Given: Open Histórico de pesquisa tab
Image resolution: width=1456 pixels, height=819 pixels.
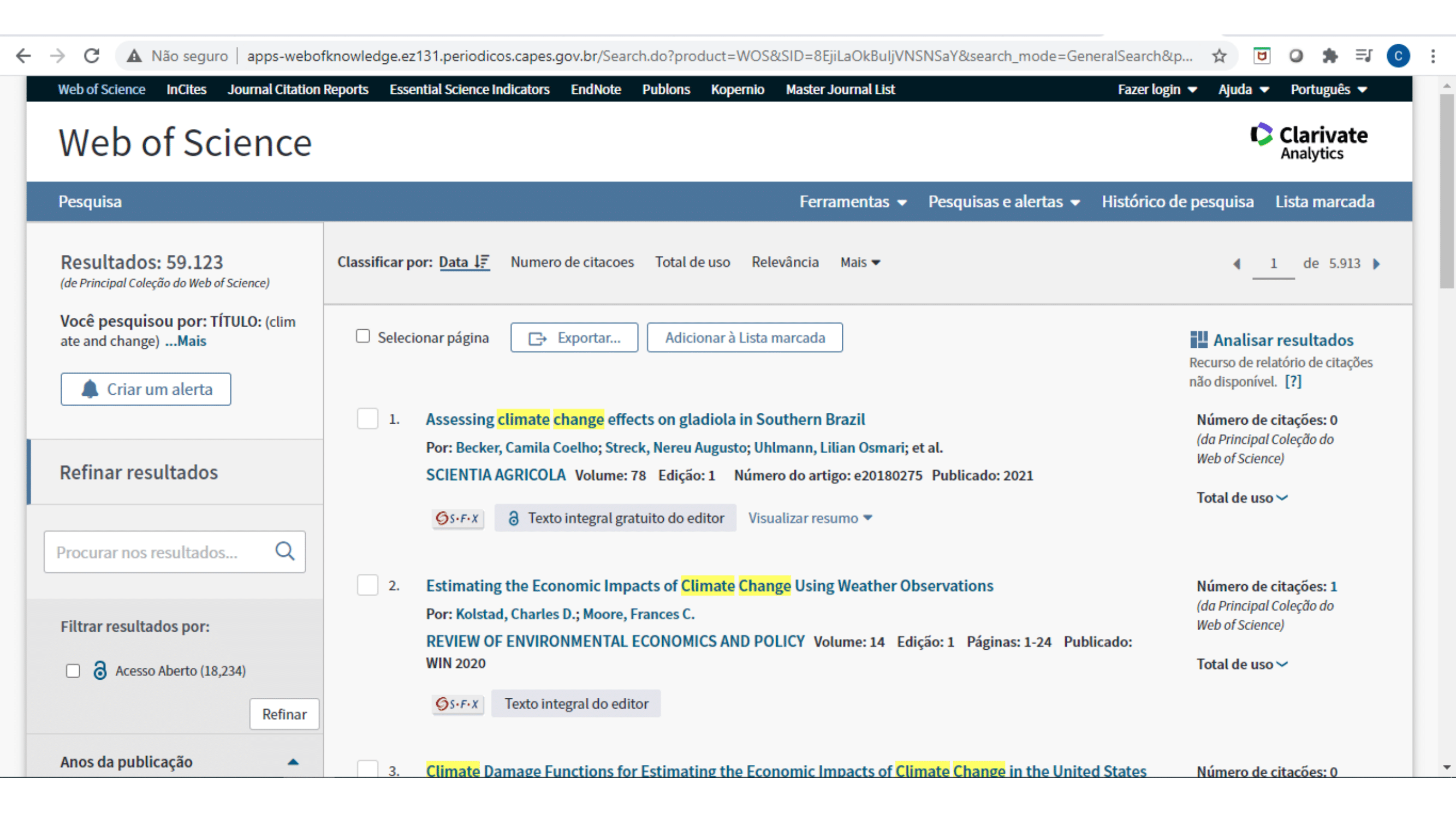Looking at the screenshot, I should click(1178, 202).
